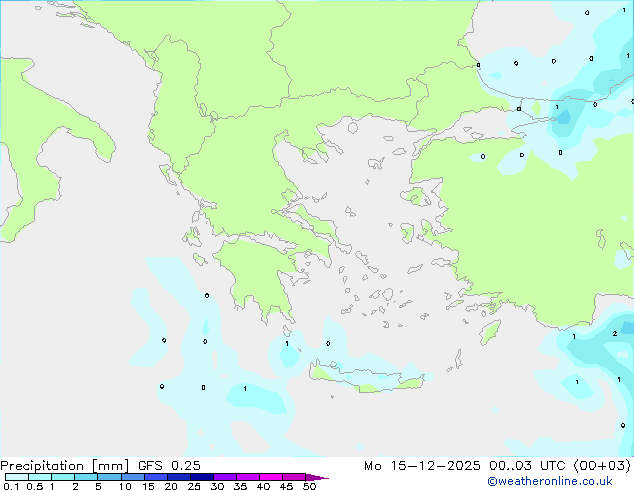
Task: Click the '20' legend tick label
Action: point(171,486)
